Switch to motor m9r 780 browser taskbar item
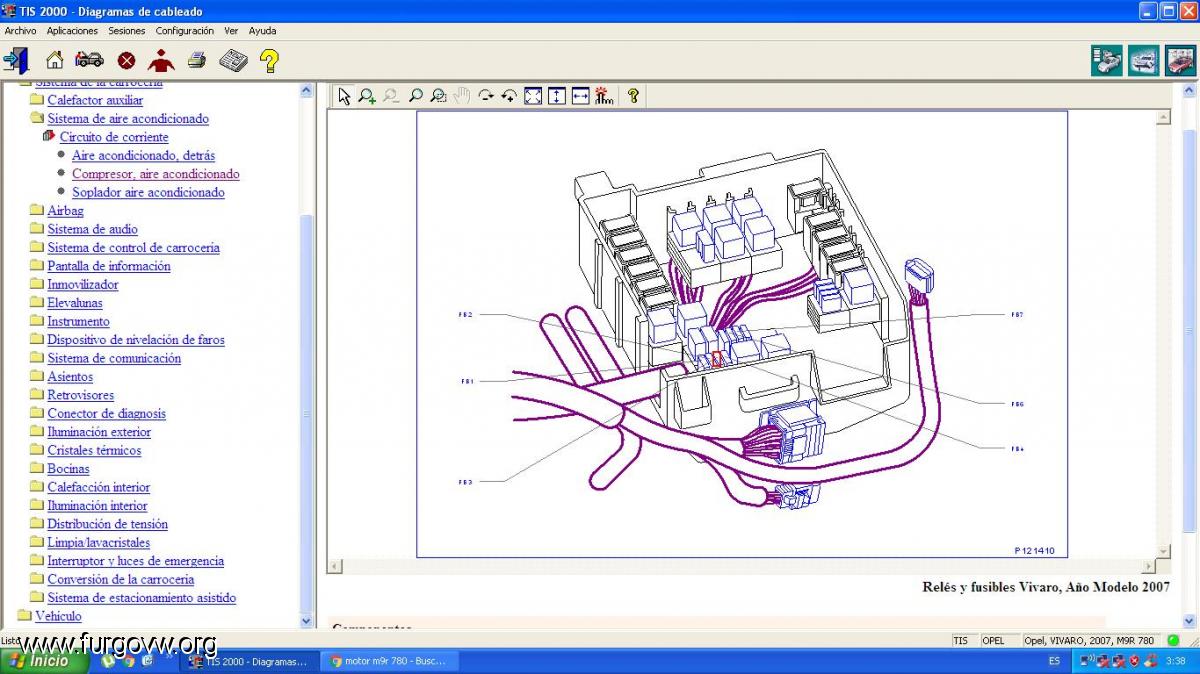The width and height of the screenshot is (1200, 674). [392, 661]
